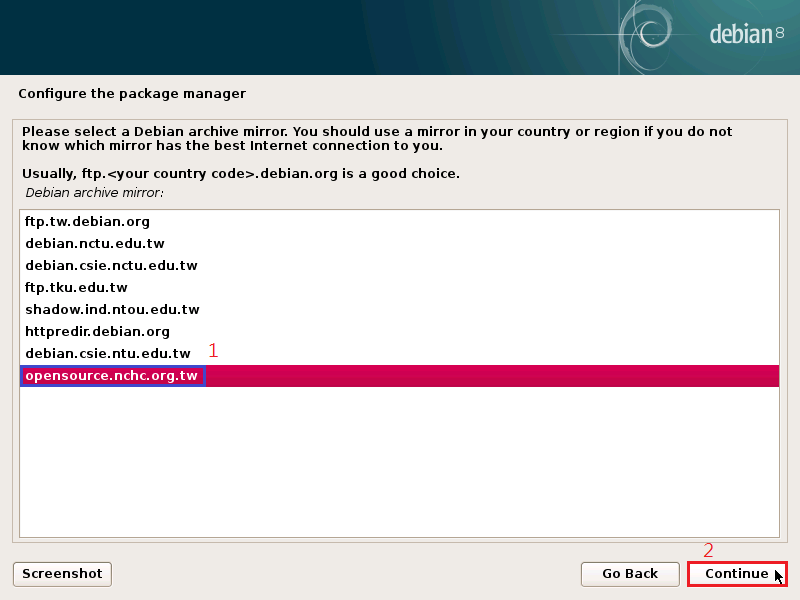Click the Go Back button
Screen dimensions: 800x600
click(630, 574)
